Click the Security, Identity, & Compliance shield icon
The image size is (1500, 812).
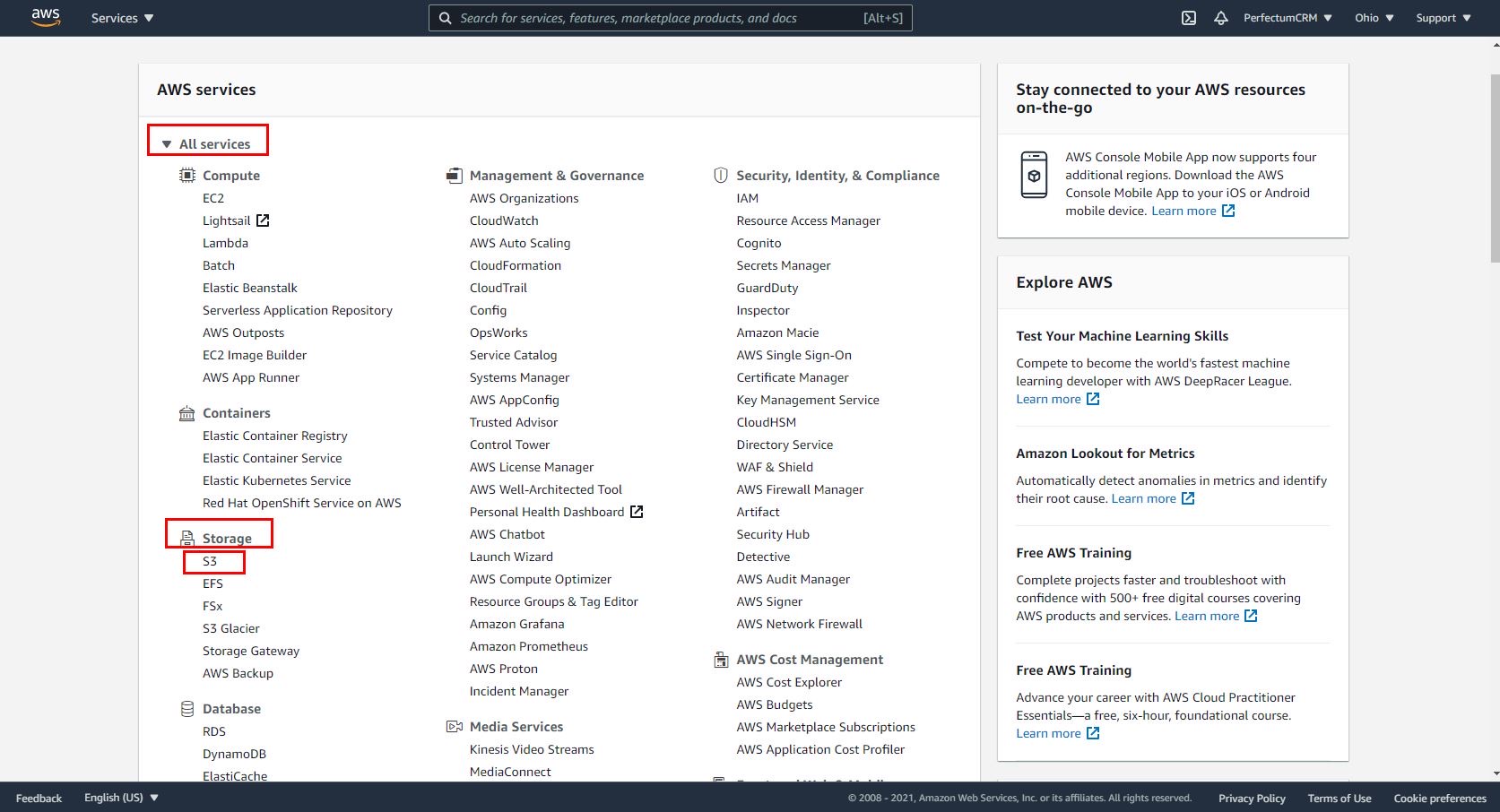click(x=721, y=176)
